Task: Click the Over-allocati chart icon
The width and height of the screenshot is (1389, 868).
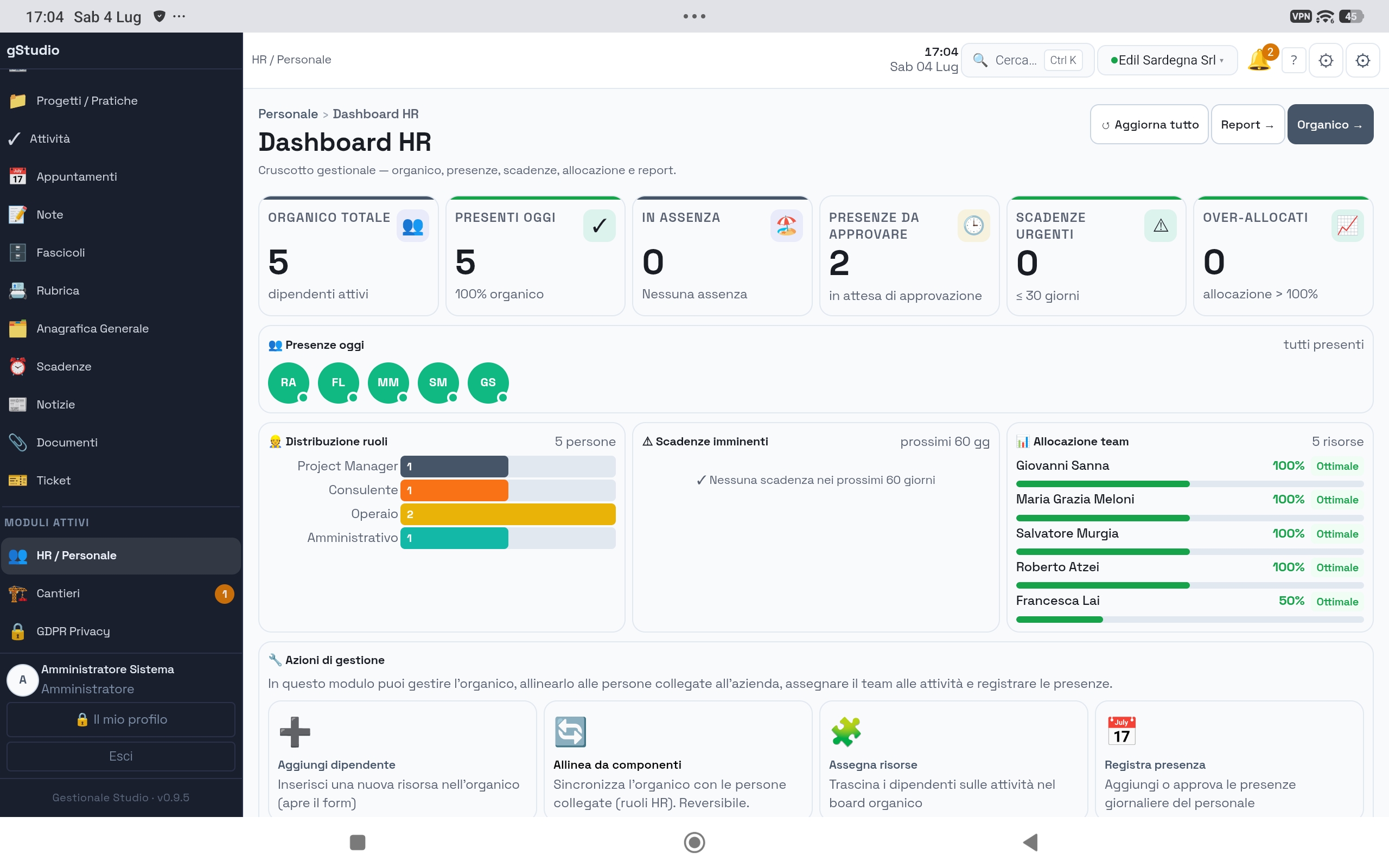Action: pyautogui.click(x=1347, y=226)
